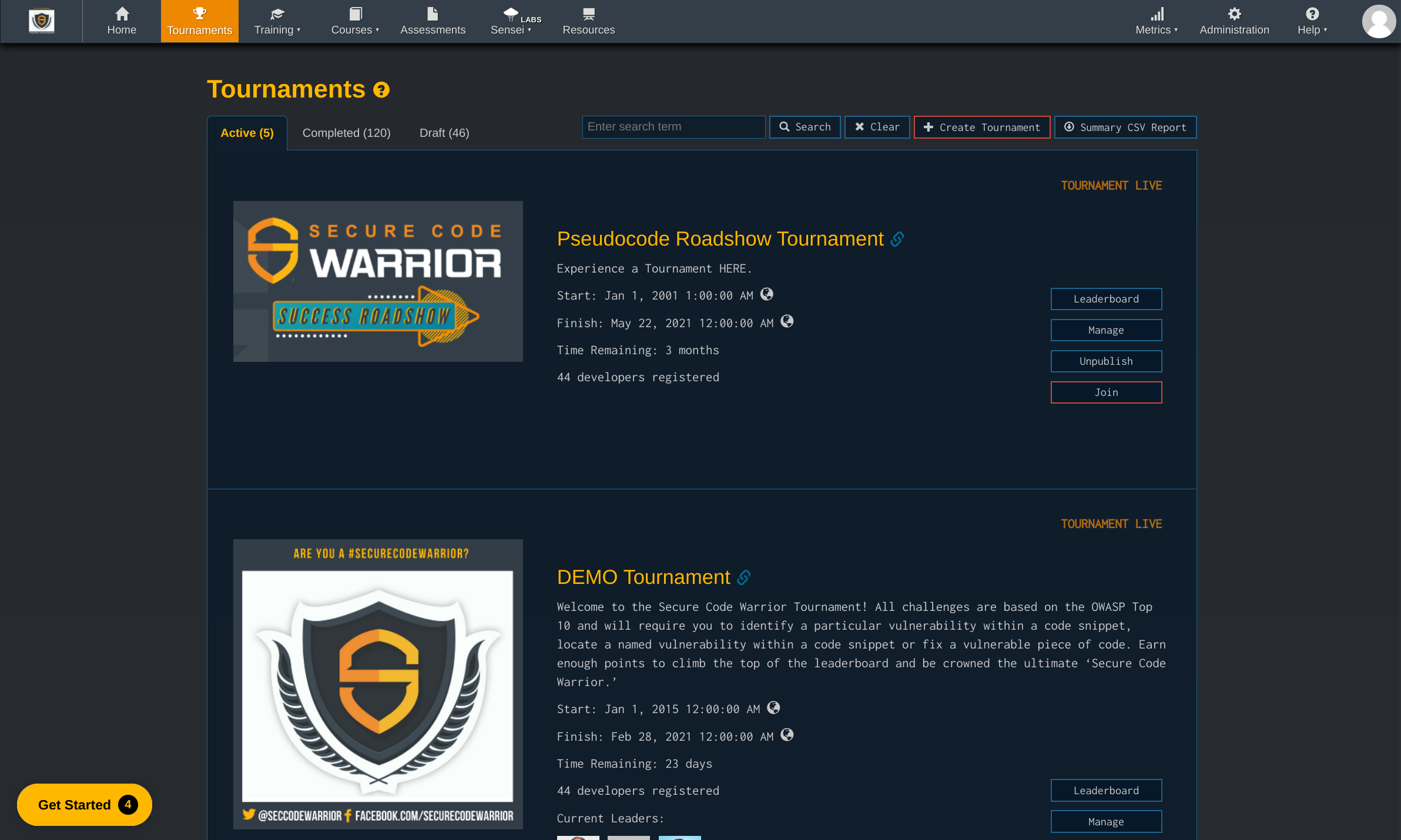The image size is (1401, 840).
Task: Click the help circle beside the Tournaments heading
Action: [381, 89]
